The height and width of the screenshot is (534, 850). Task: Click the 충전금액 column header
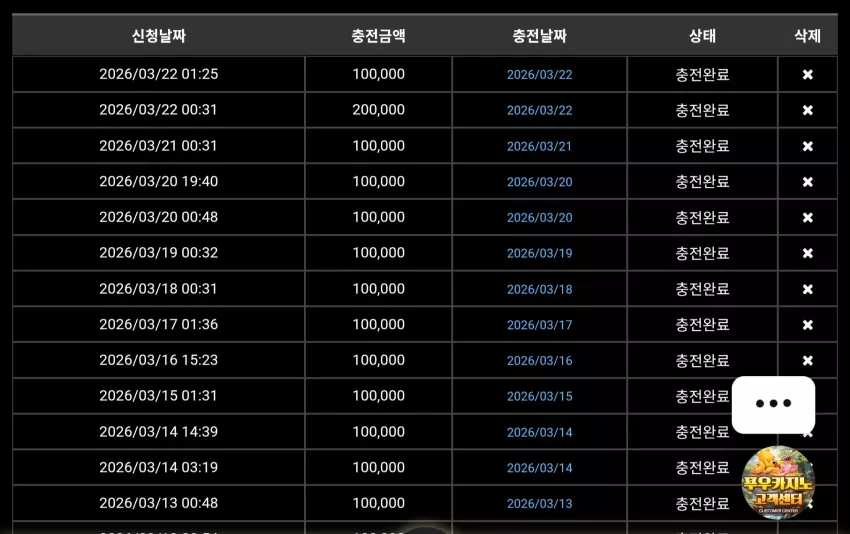coord(378,36)
